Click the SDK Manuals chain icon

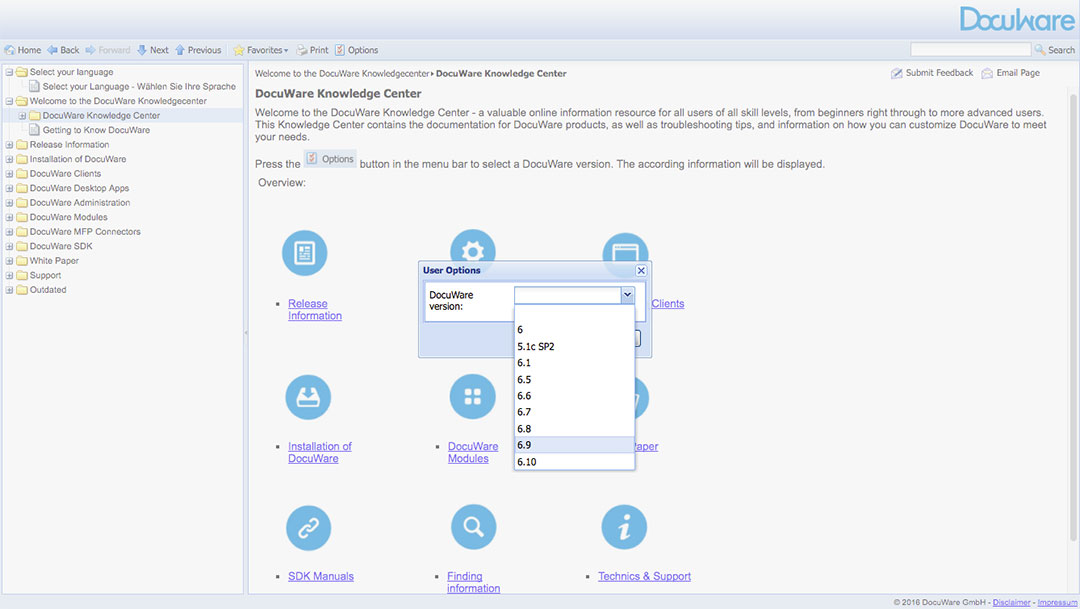coord(309,528)
